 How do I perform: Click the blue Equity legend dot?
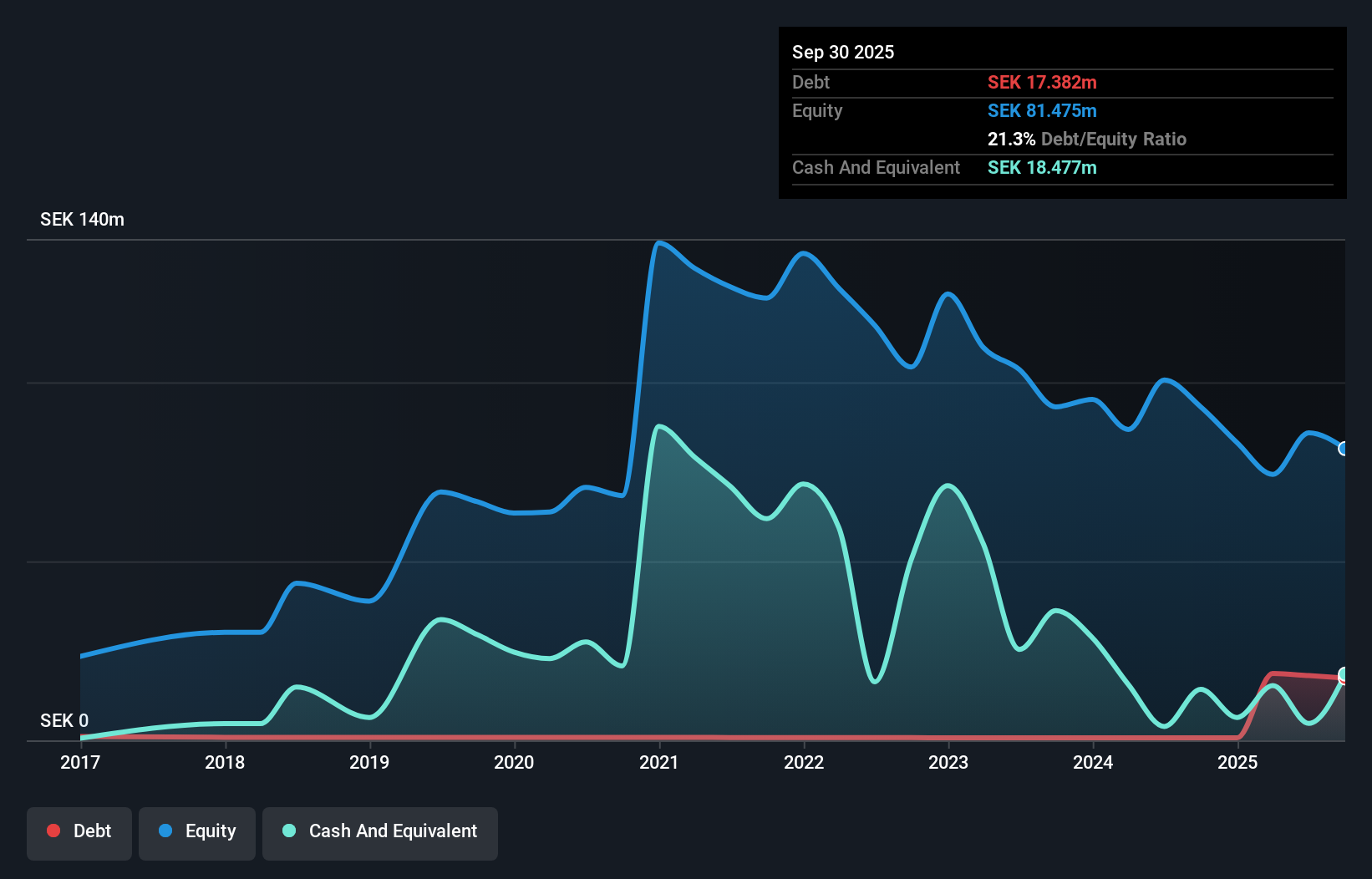pyautogui.click(x=166, y=831)
